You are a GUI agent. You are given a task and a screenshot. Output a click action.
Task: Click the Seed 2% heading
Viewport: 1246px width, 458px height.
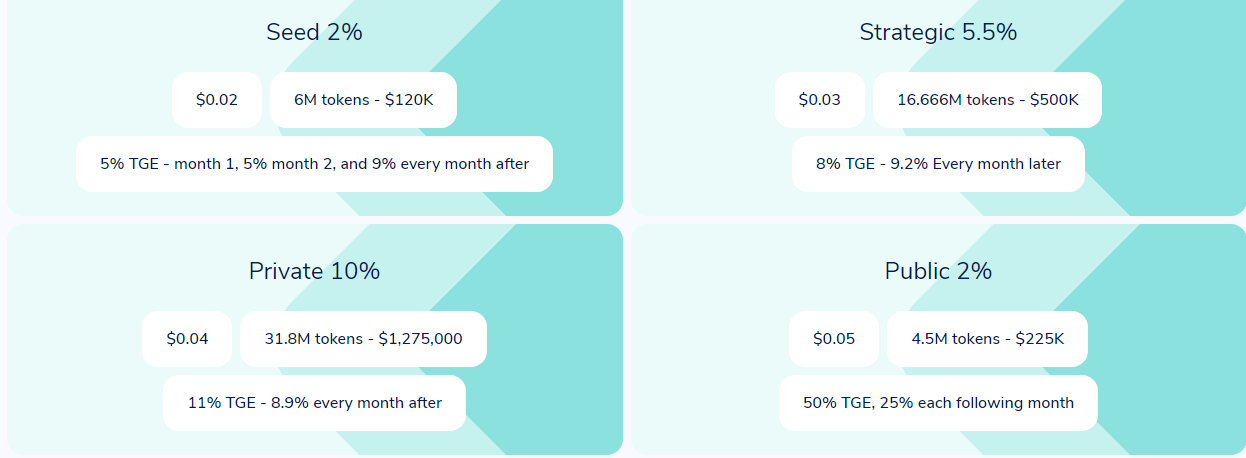tap(314, 32)
